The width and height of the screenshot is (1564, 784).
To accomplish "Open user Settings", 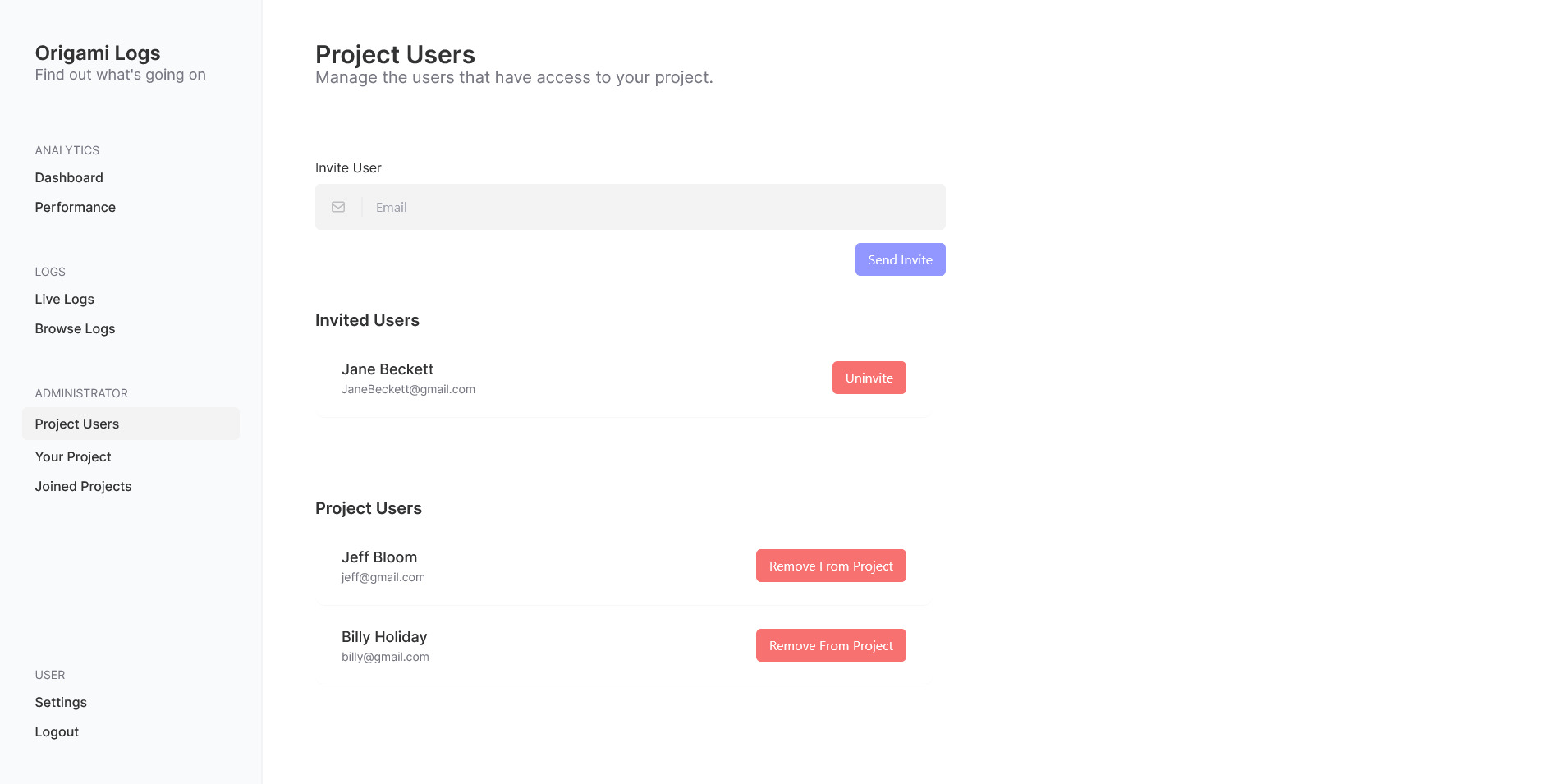I will (61, 702).
